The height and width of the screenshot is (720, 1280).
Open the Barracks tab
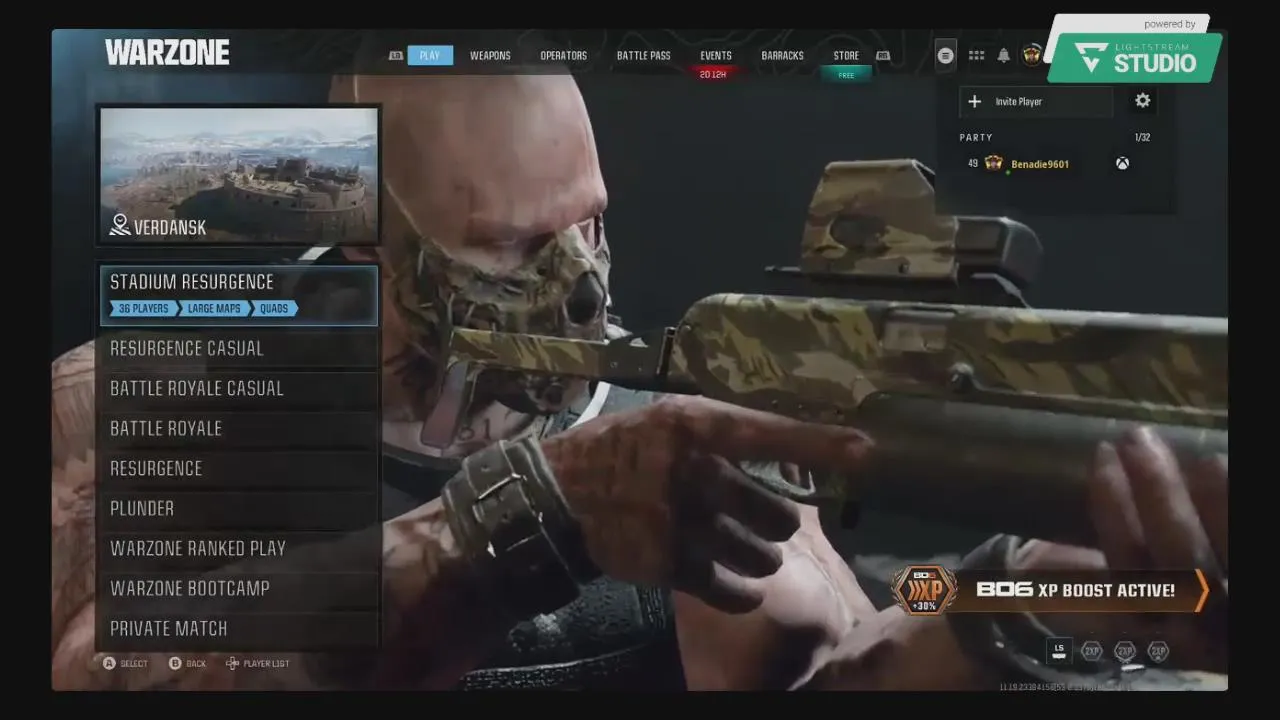[782, 55]
